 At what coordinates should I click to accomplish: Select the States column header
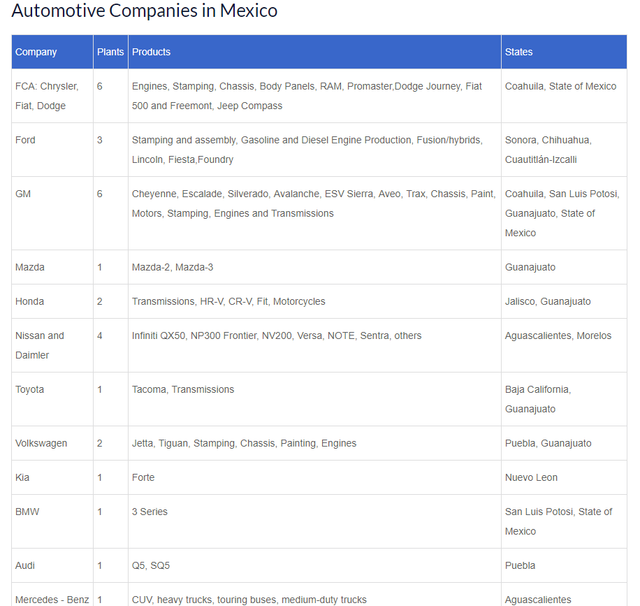coord(564,52)
